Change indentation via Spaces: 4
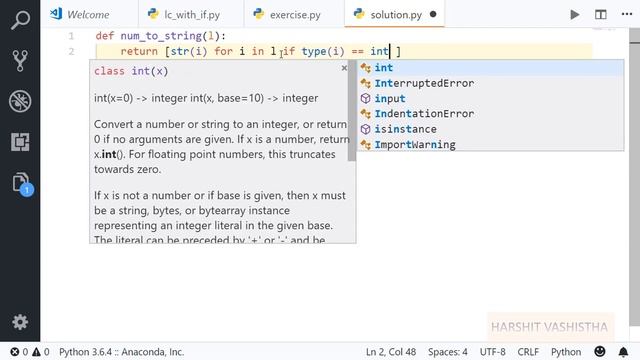 click(x=448, y=352)
